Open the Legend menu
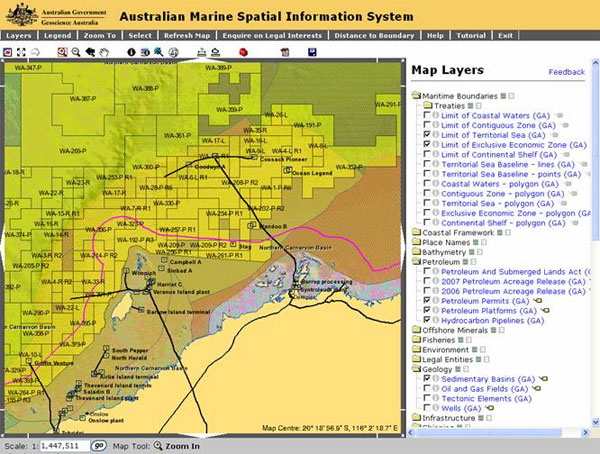This screenshot has width=600, height=454. click(57, 36)
